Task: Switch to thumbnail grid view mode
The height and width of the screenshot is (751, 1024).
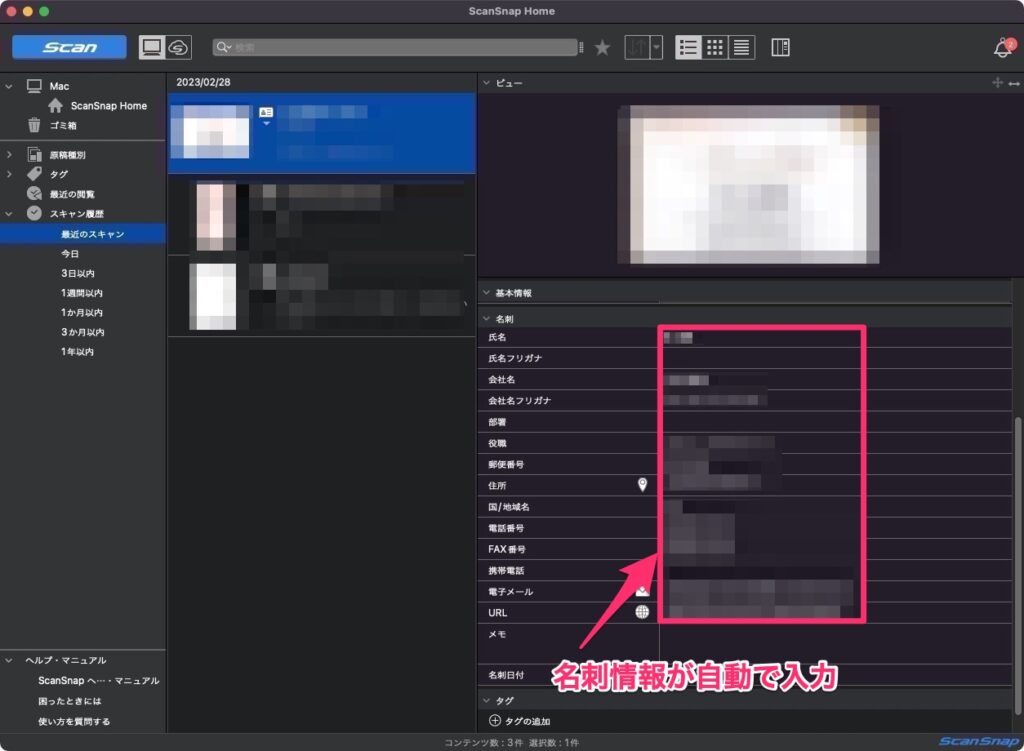Action: [x=714, y=47]
